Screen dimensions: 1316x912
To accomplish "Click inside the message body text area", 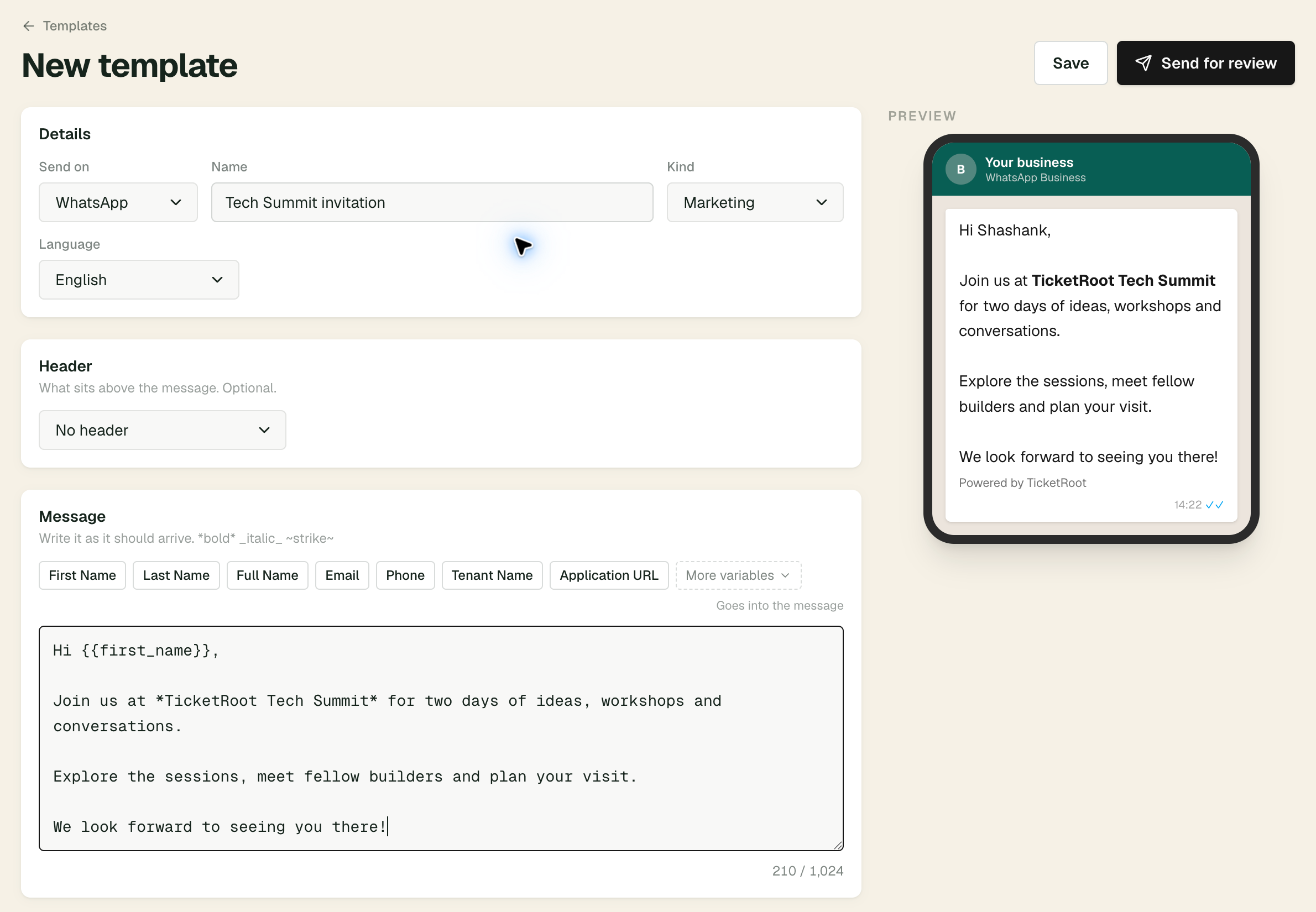I will click(441, 738).
